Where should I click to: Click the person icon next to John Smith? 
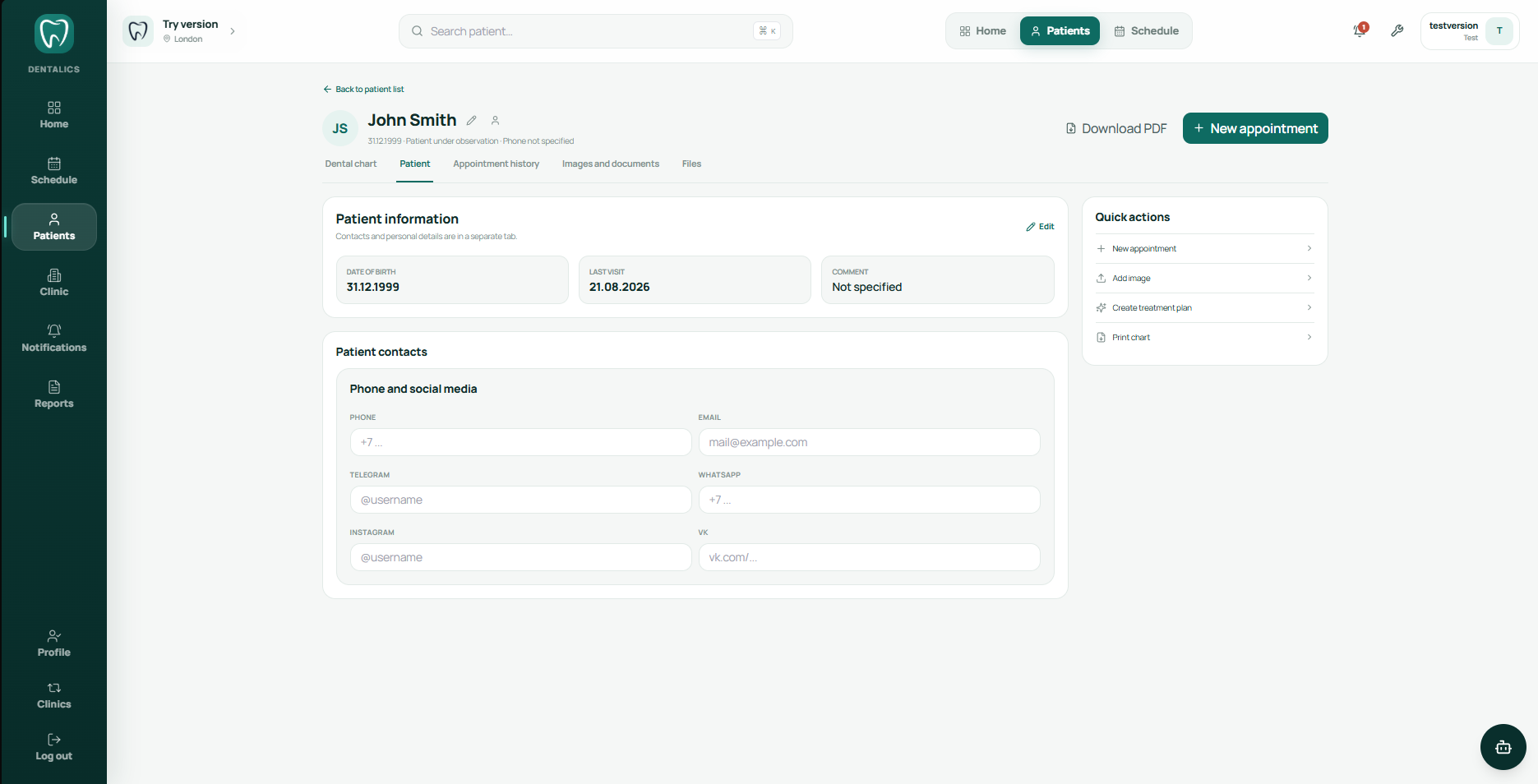[x=495, y=121]
